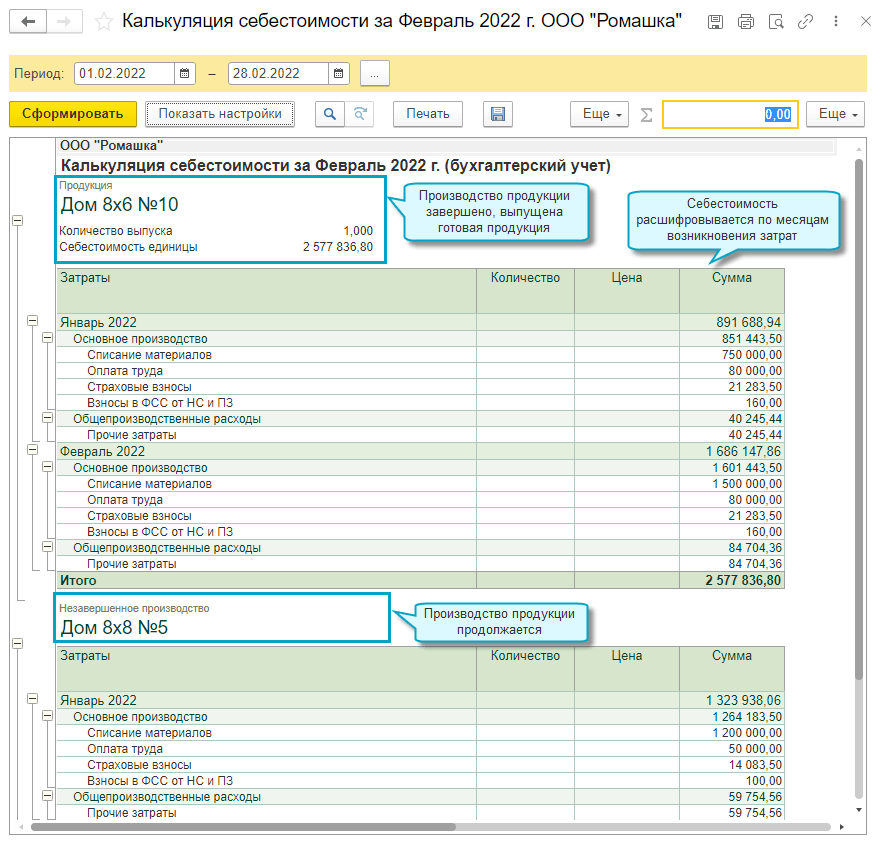The height and width of the screenshot is (843, 884).
Task: Collapse Основное производство under Февраль 2022
Action: tap(47, 467)
